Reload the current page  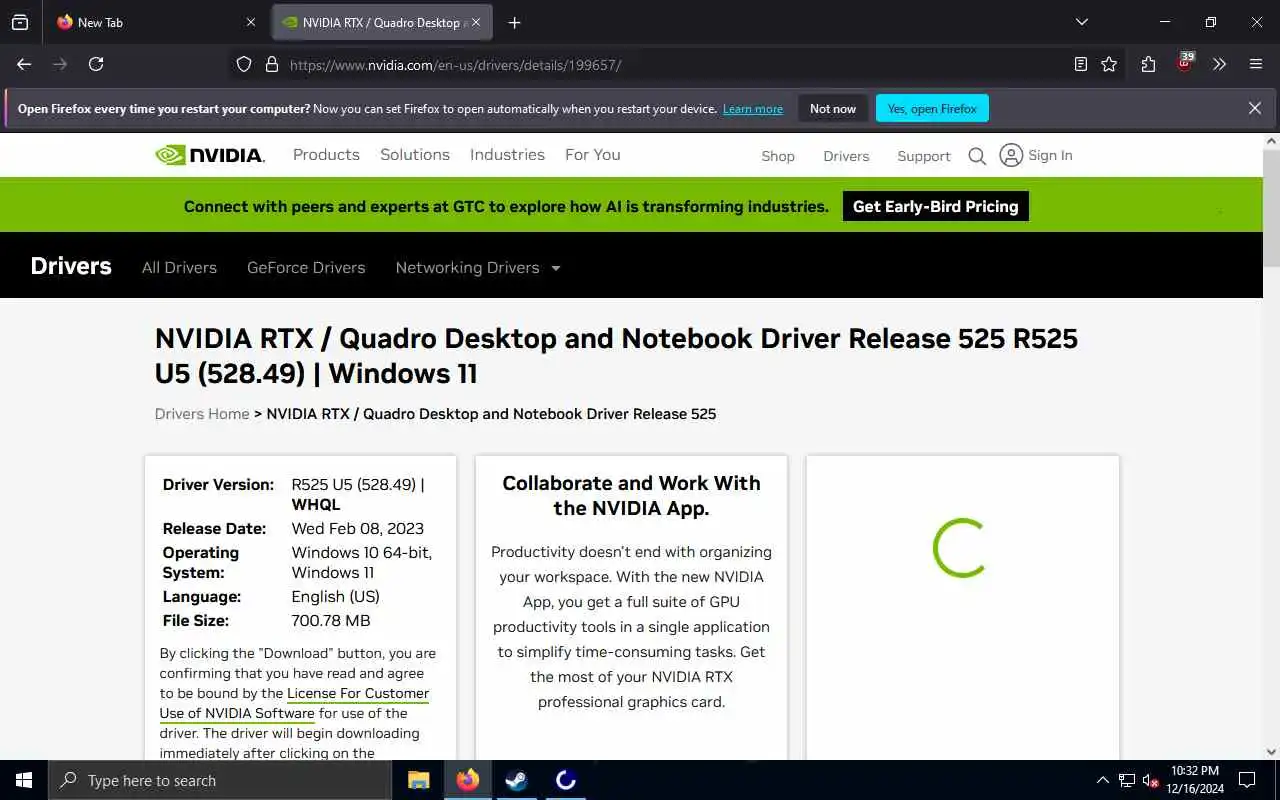coord(96,64)
